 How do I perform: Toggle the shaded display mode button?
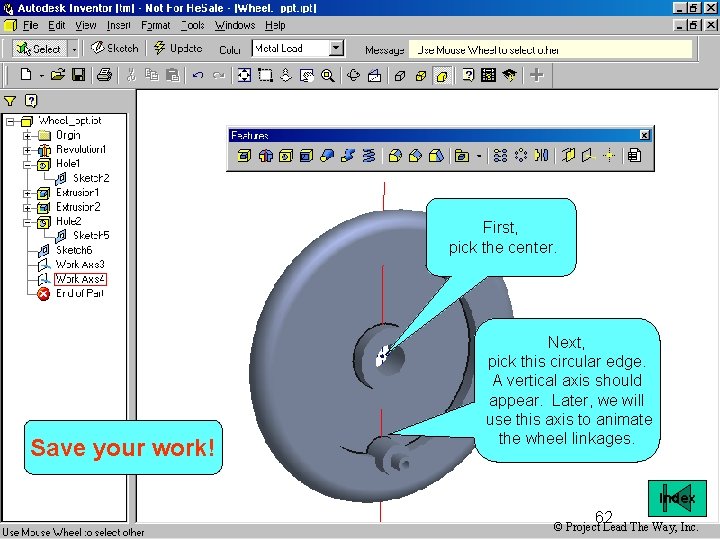tap(442, 75)
